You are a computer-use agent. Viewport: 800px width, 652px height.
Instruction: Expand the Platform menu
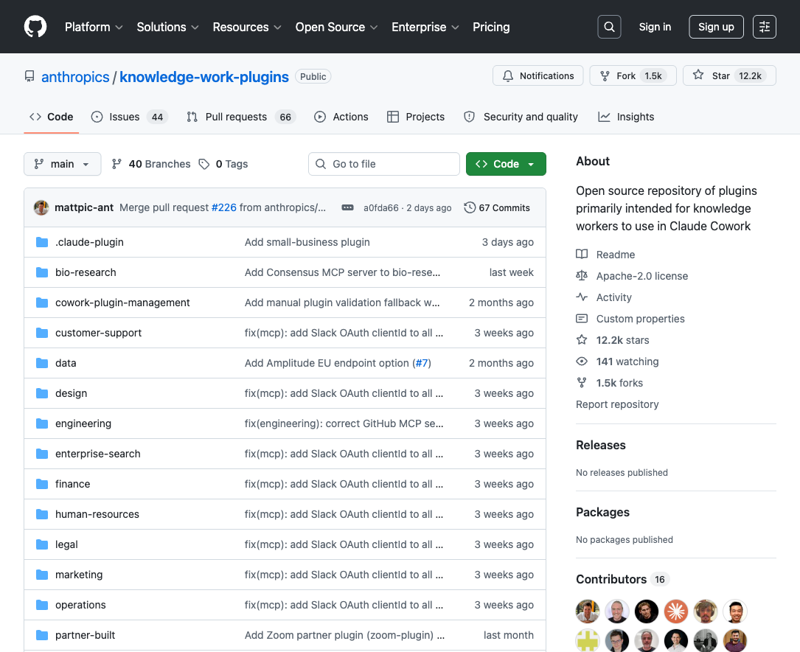[93, 27]
